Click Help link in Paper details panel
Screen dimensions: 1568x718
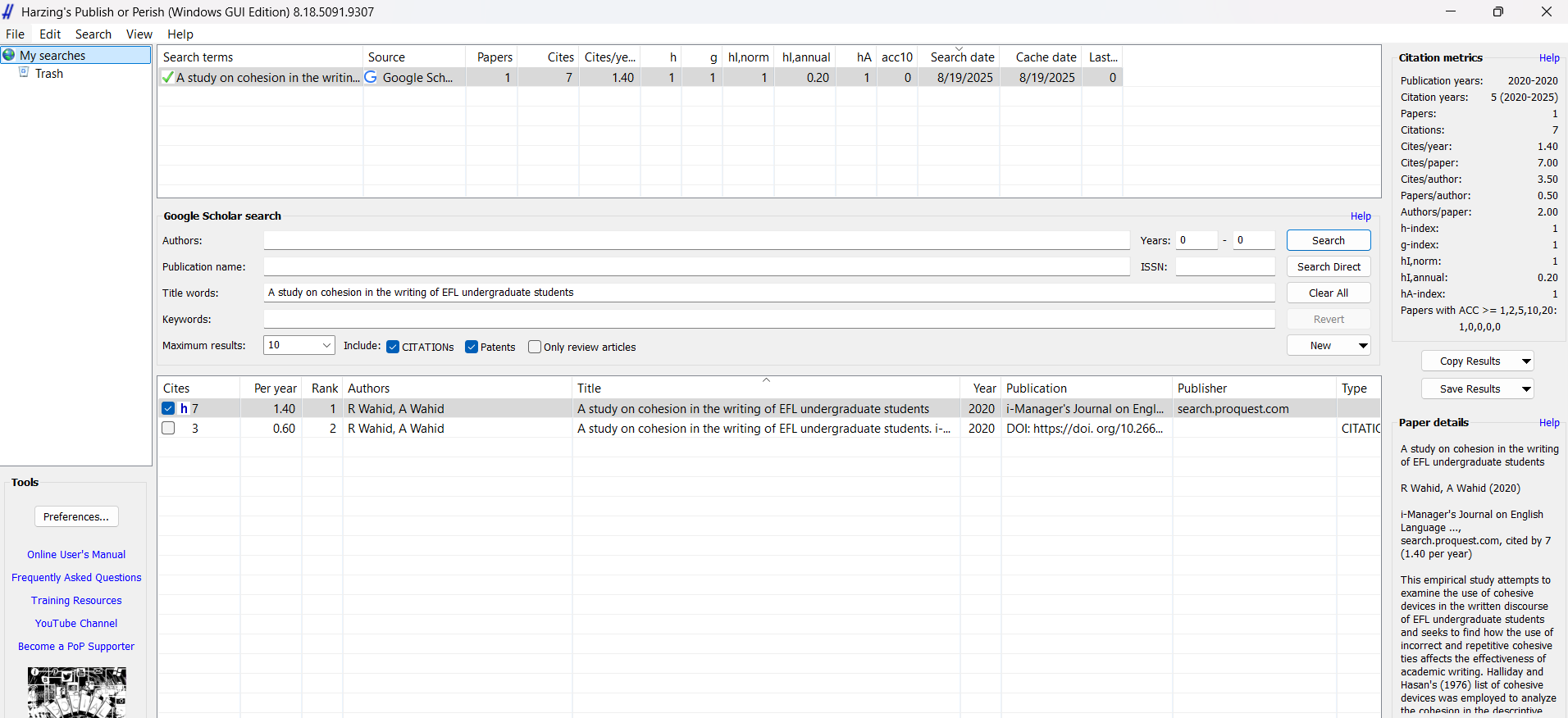pos(1549,422)
